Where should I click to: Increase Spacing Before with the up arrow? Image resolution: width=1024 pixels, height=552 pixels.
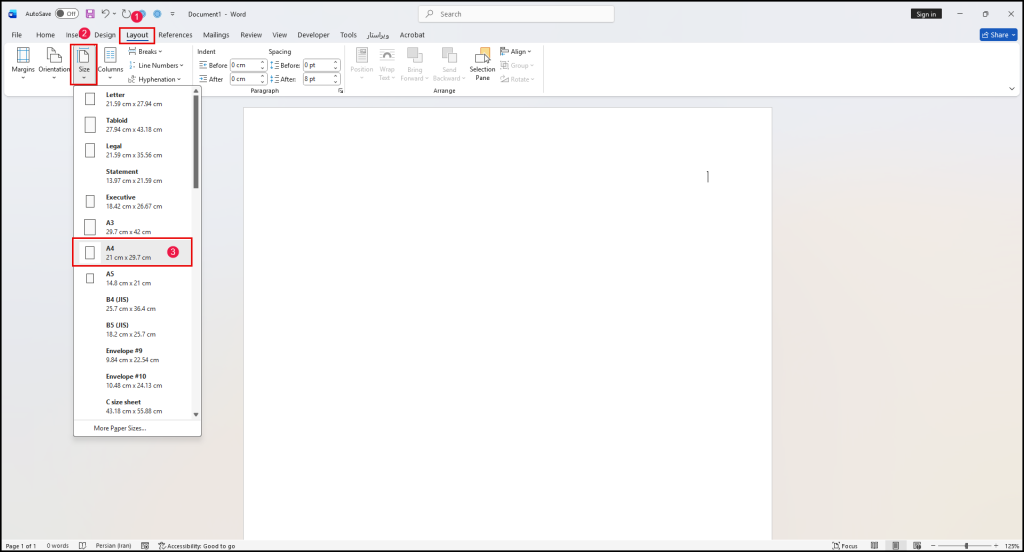(x=336, y=62)
